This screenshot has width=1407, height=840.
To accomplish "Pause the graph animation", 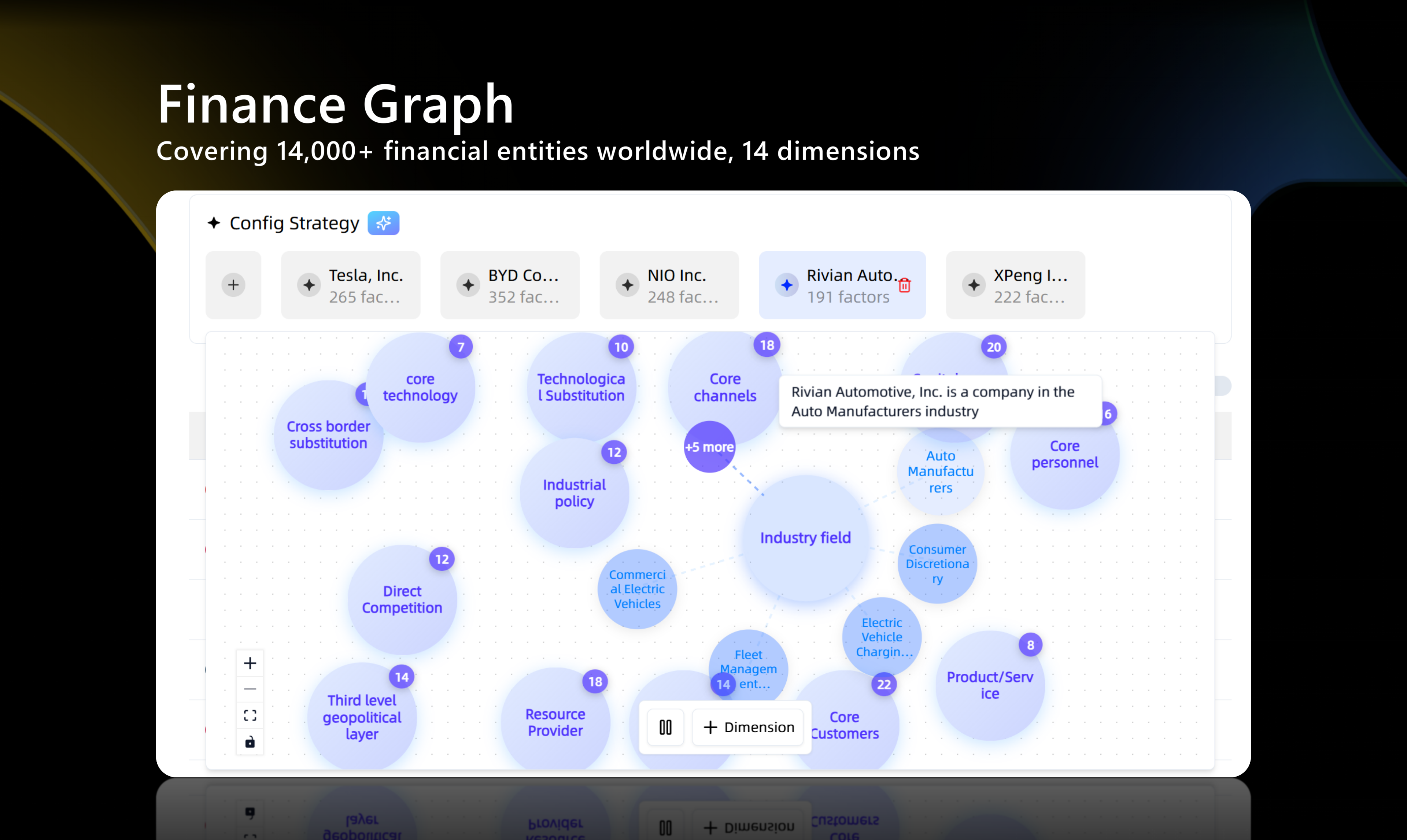I will coord(666,728).
